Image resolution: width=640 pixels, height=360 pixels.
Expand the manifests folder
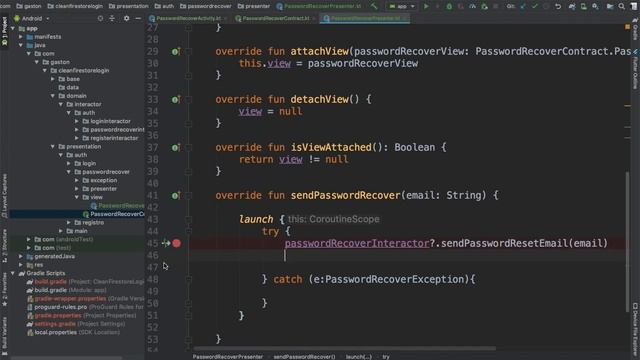(21, 37)
